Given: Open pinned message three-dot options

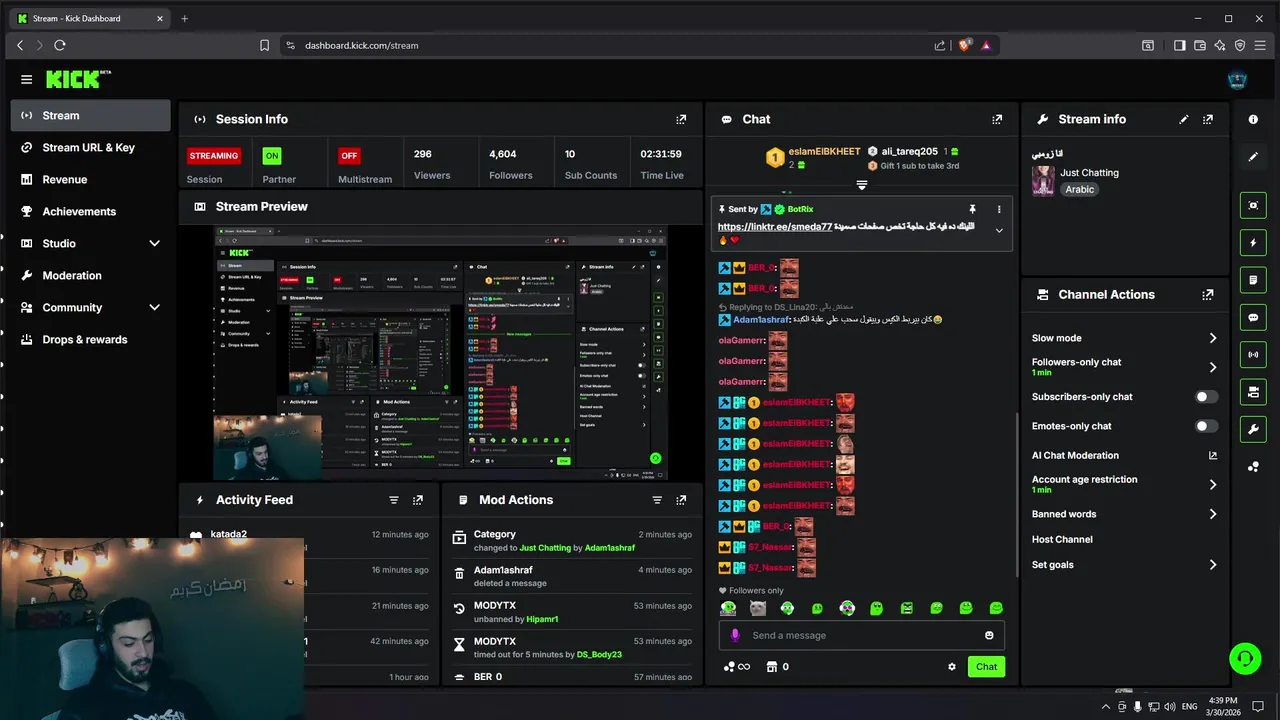Looking at the screenshot, I should click(x=998, y=209).
